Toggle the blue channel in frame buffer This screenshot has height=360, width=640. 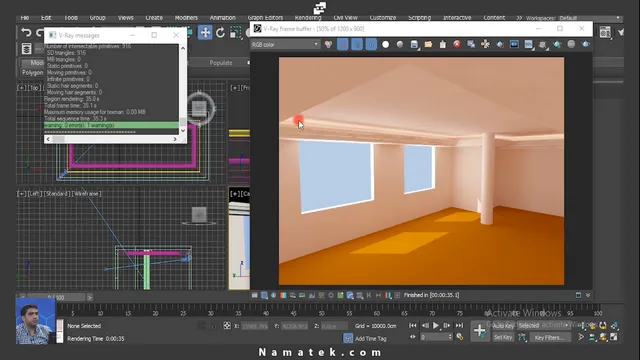pyautogui.click(x=371, y=44)
